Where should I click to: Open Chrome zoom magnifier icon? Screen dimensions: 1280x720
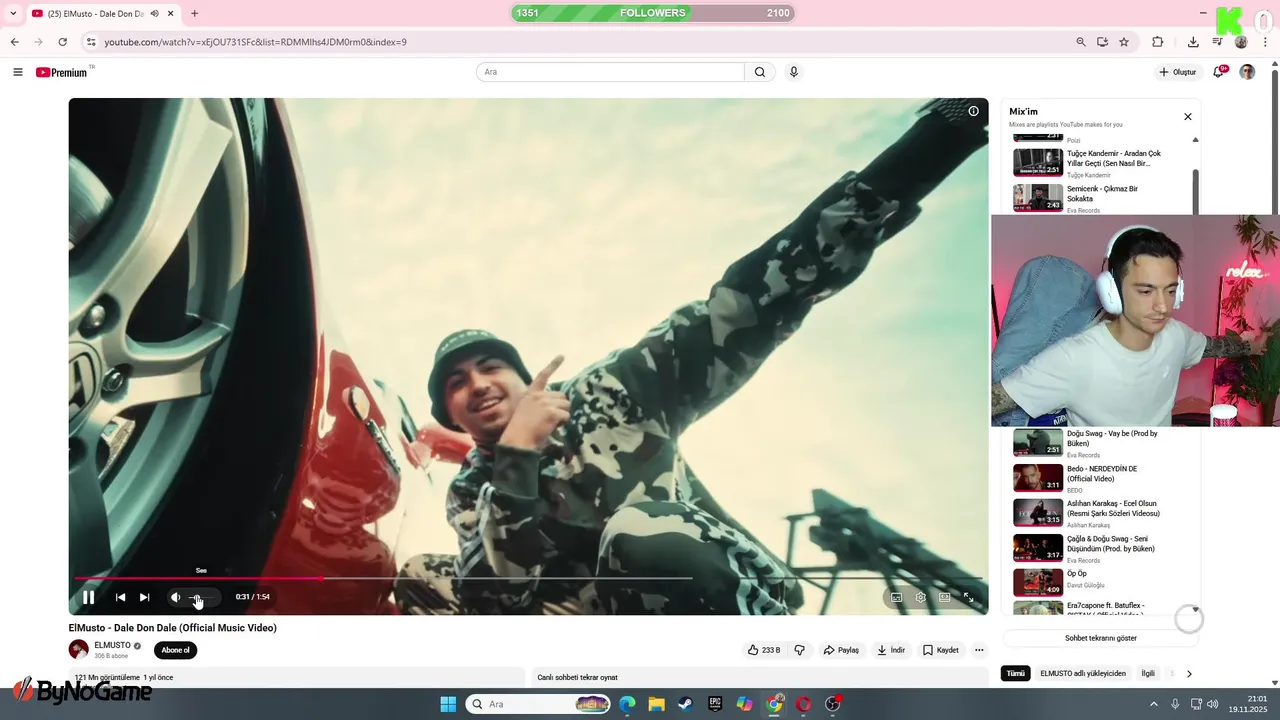[1081, 42]
